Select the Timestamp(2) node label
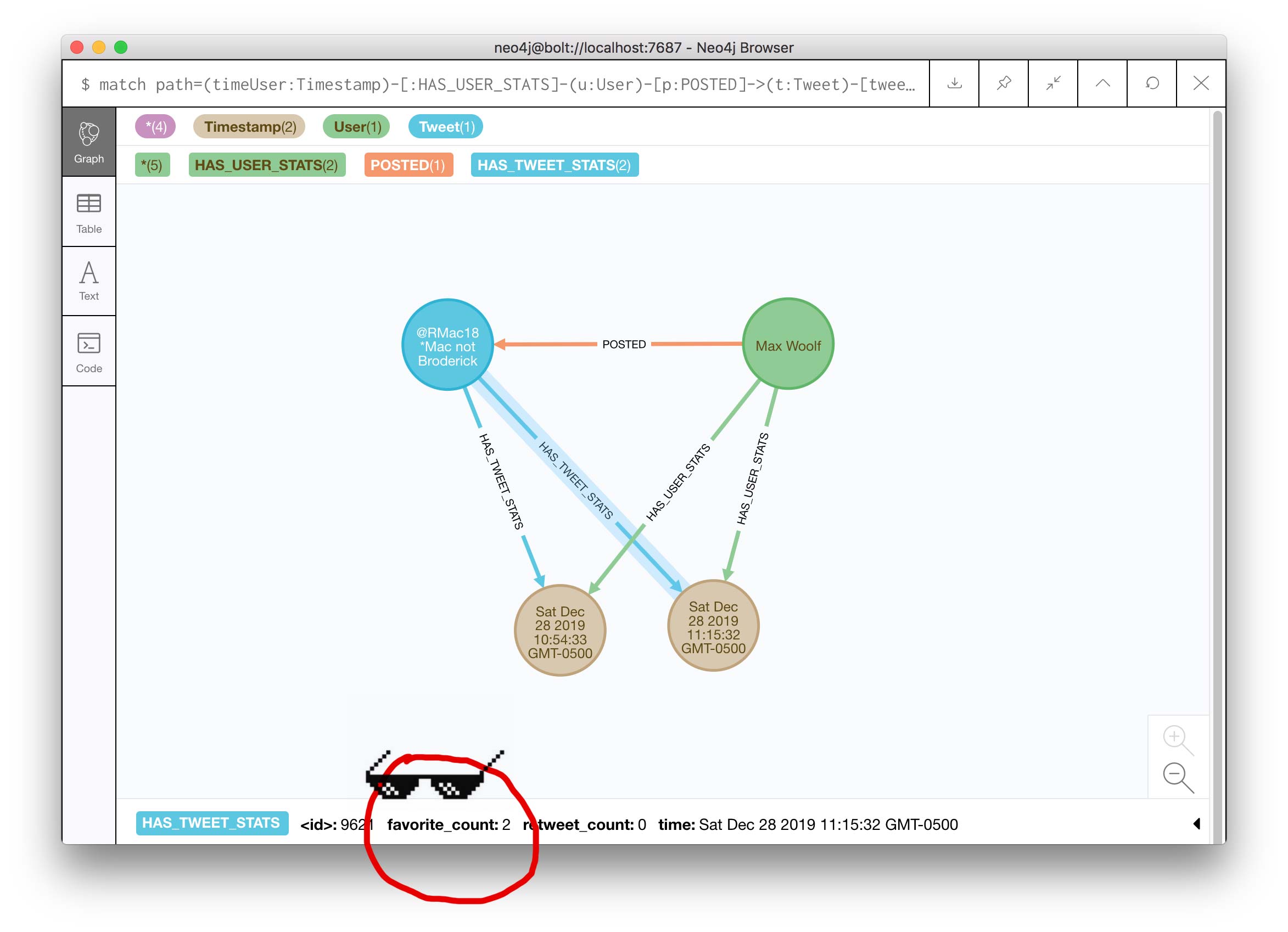Image resolution: width=1288 pixels, height=932 pixels. (250, 127)
